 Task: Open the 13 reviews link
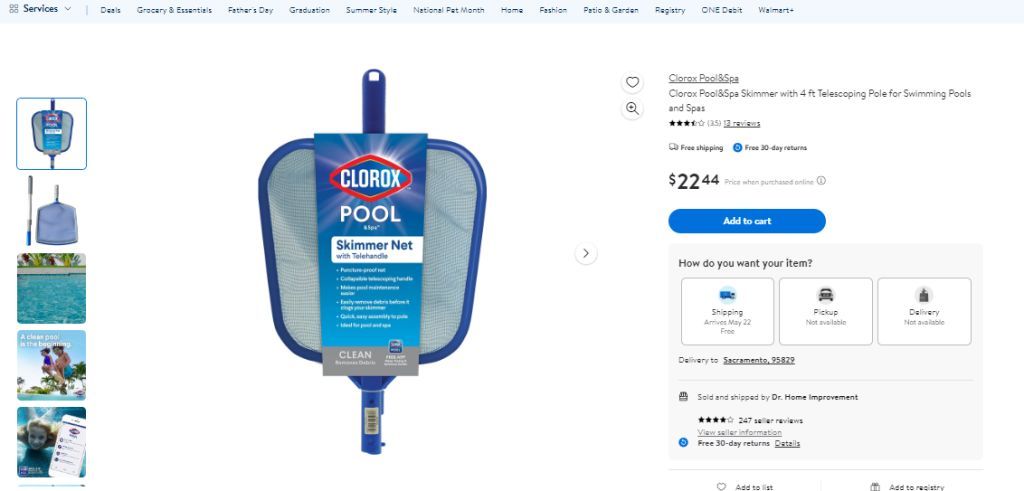point(741,123)
